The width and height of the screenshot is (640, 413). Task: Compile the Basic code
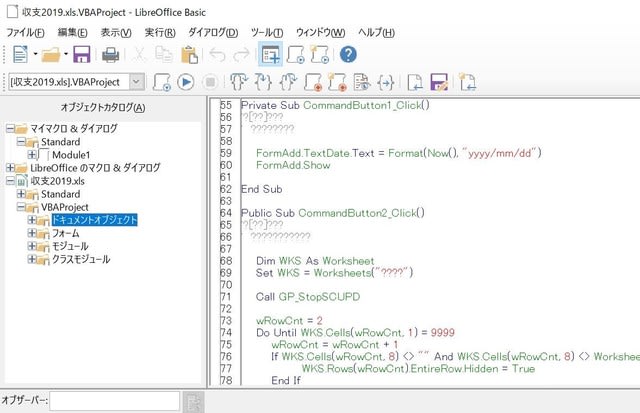162,82
